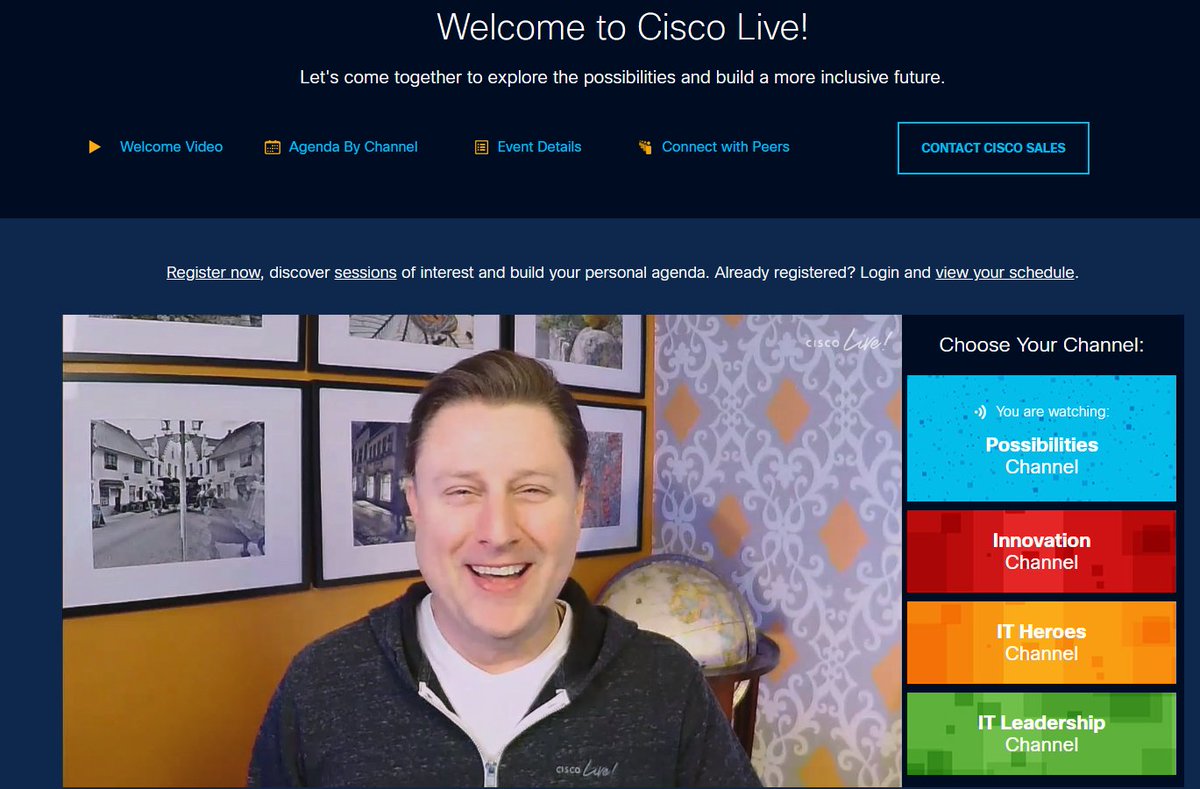This screenshot has height=789, width=1200.
Task: Click the play icon beside Welcome Video
Action: (x=95, y=147)
